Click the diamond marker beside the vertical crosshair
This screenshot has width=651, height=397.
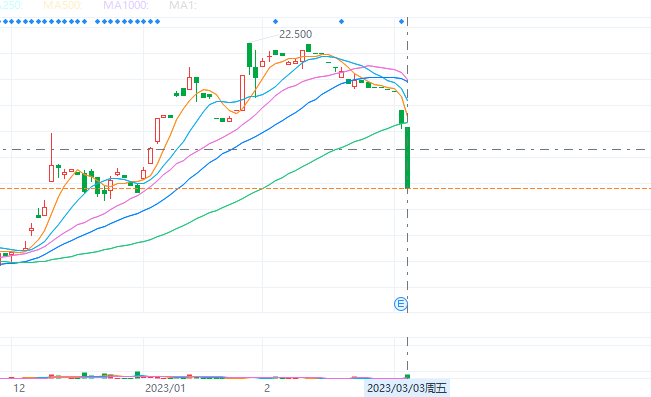point(401,22)
